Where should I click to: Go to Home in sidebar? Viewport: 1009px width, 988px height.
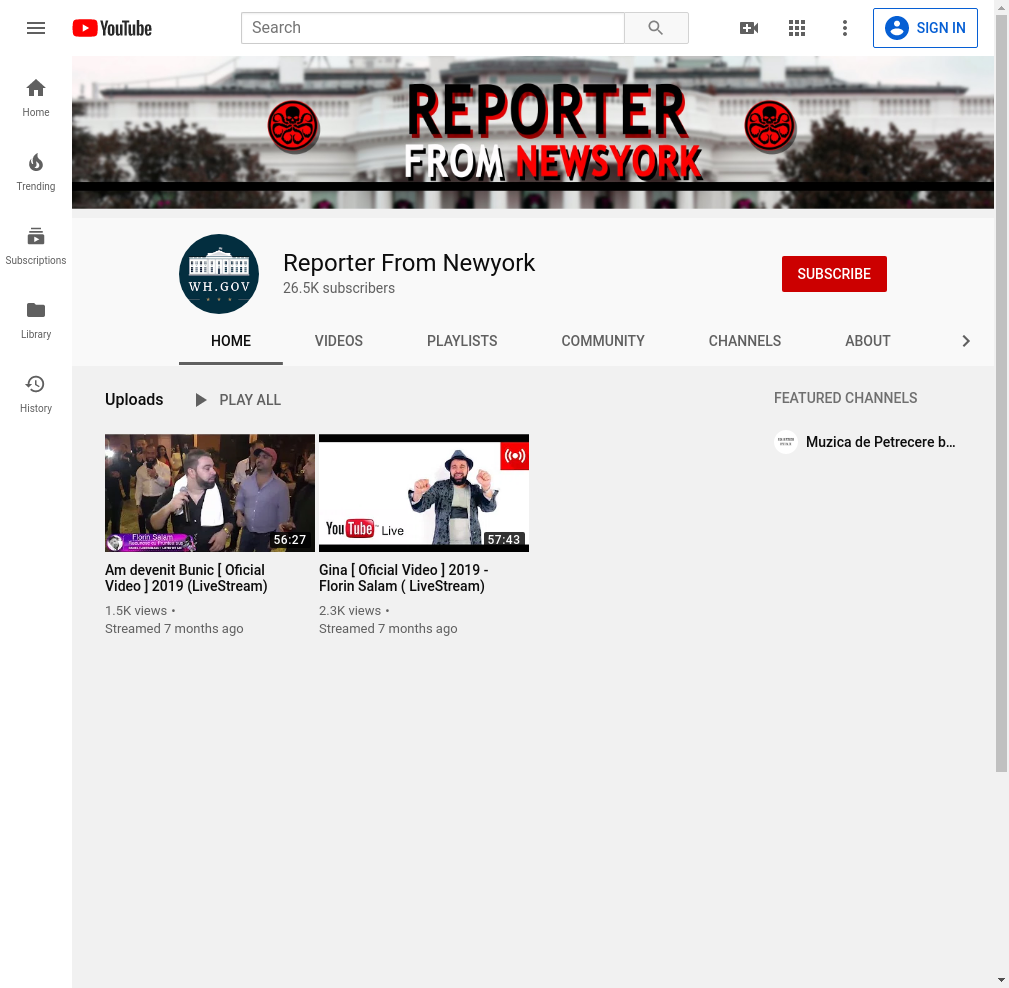(36, 98)
